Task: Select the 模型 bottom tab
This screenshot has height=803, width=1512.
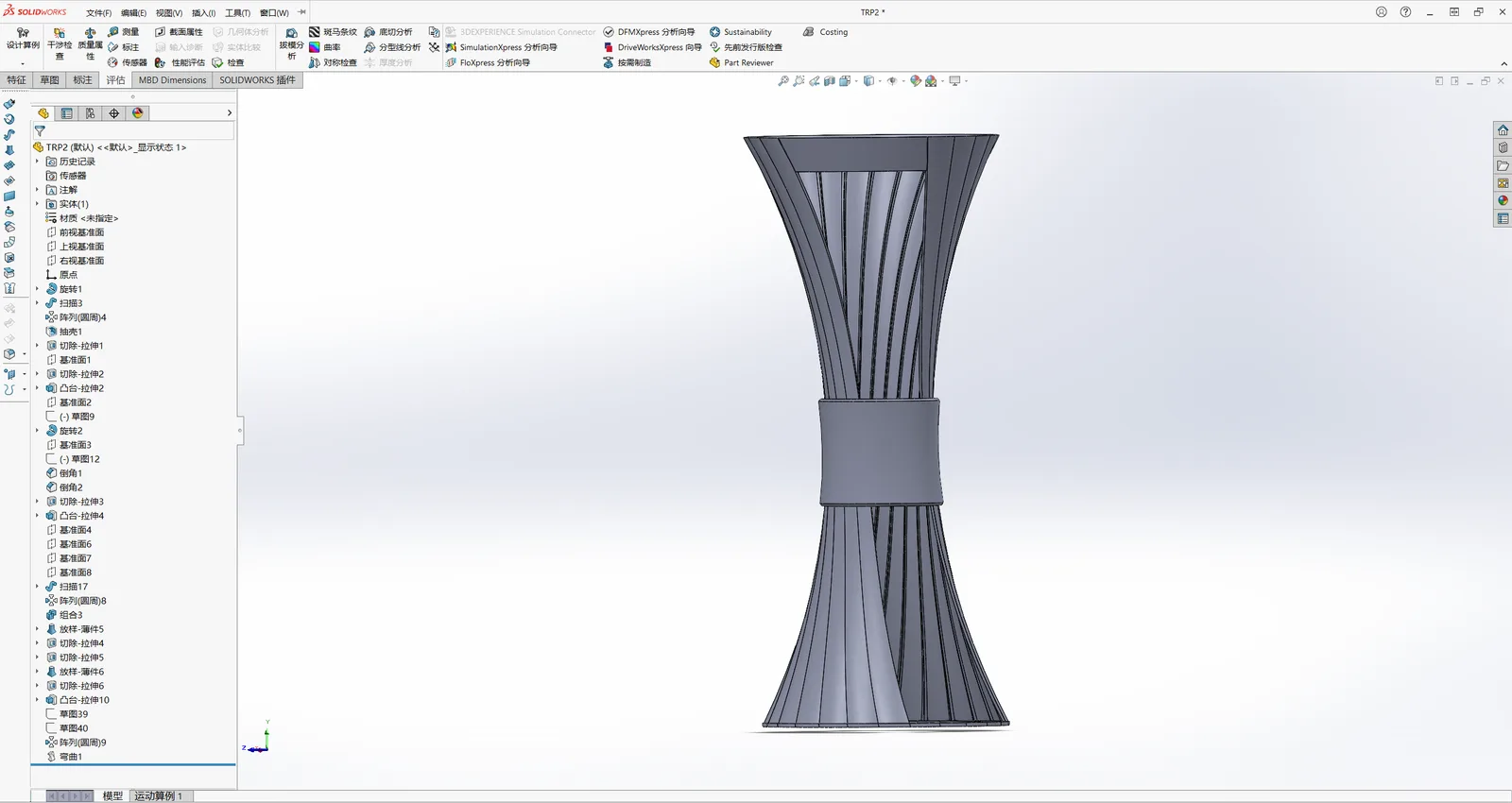Action: coord(112,796)
